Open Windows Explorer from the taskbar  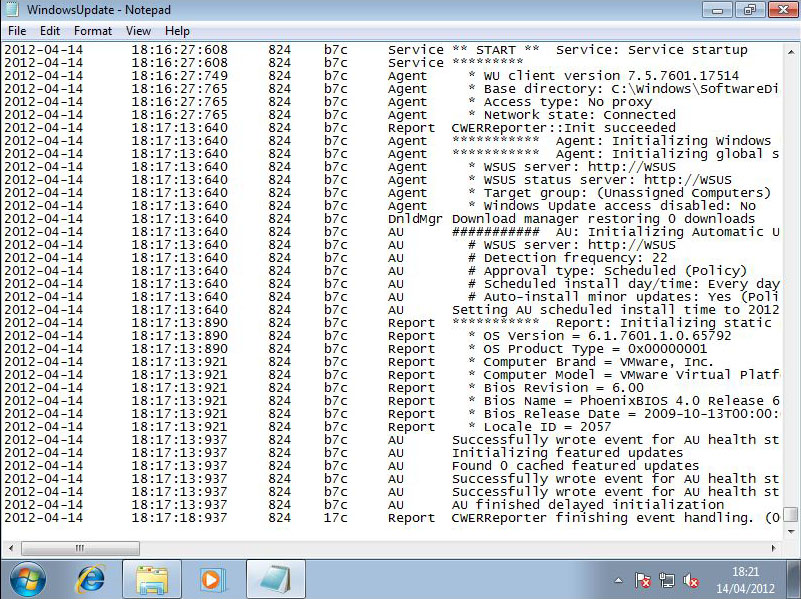coord(152,580)
